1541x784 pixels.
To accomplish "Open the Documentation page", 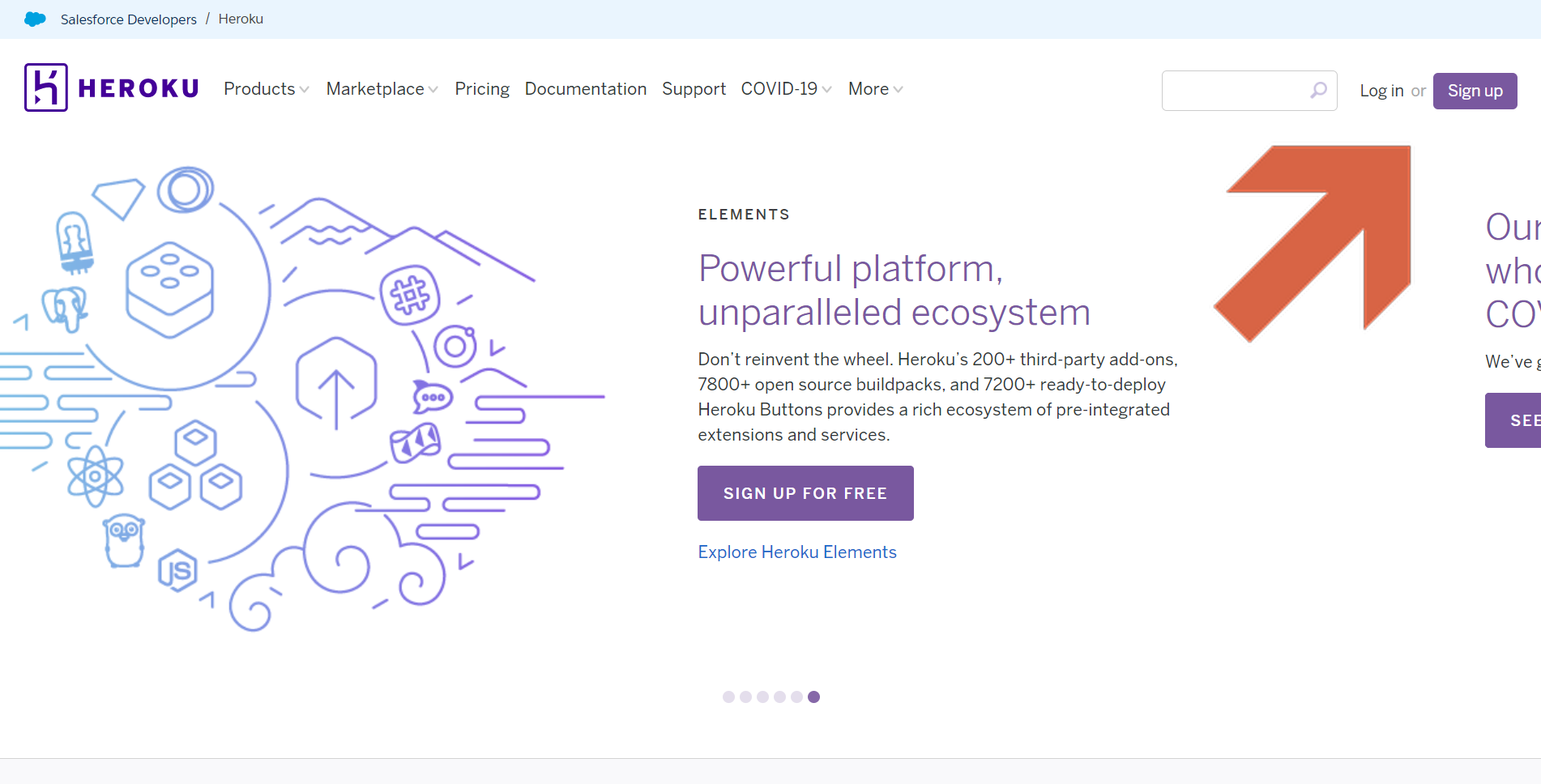I will click(x=586, y=89).
